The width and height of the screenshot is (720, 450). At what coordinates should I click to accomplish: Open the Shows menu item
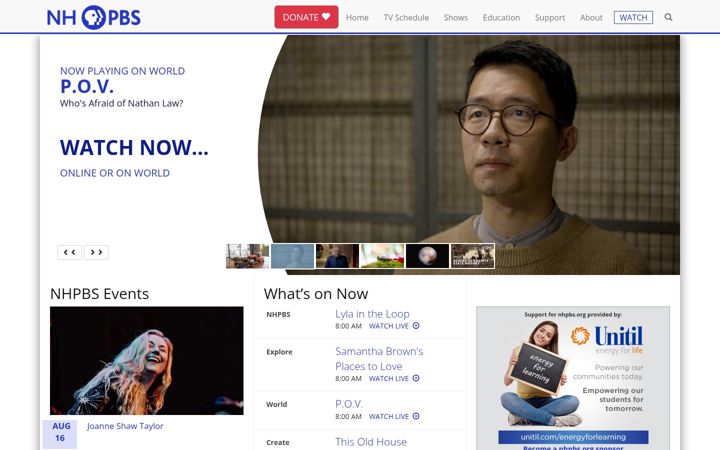456,17
